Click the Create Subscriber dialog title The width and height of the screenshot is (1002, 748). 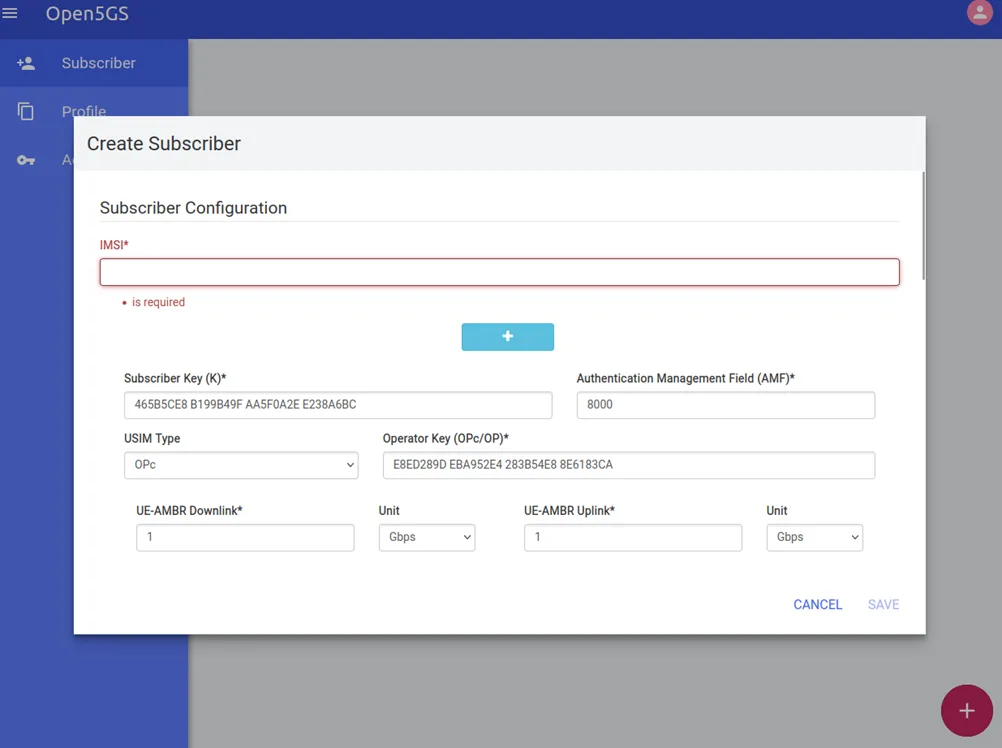164,144
